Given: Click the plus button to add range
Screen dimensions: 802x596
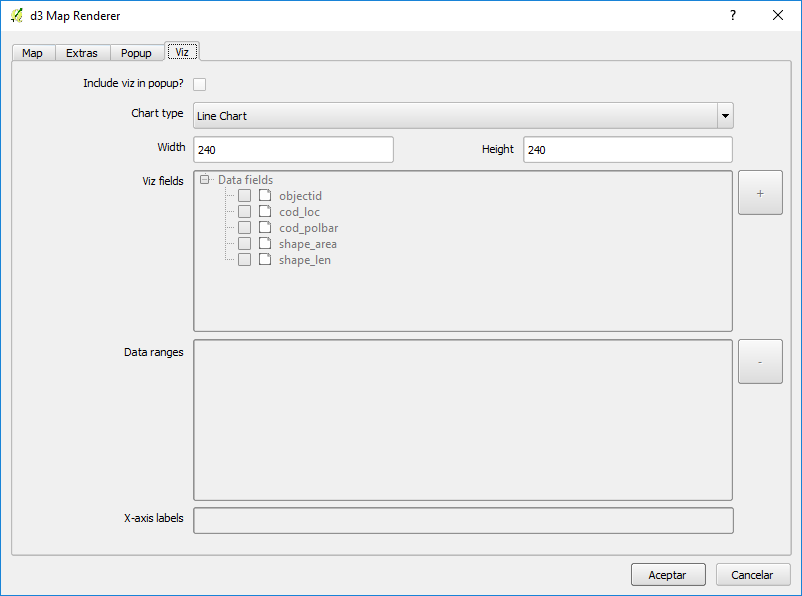Looking at the screenshot, I should 760,193.
